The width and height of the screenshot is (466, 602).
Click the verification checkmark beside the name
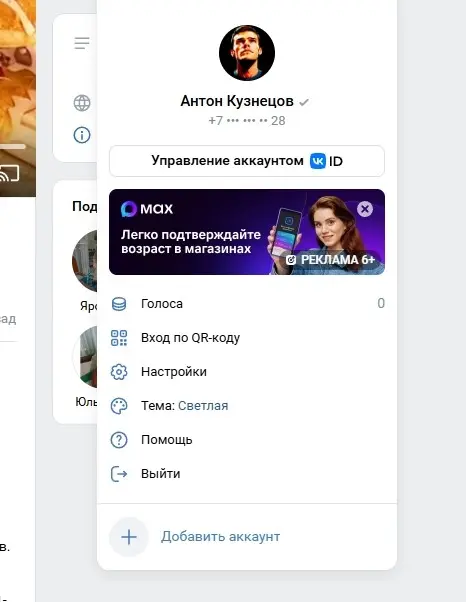tap(304, 102)
